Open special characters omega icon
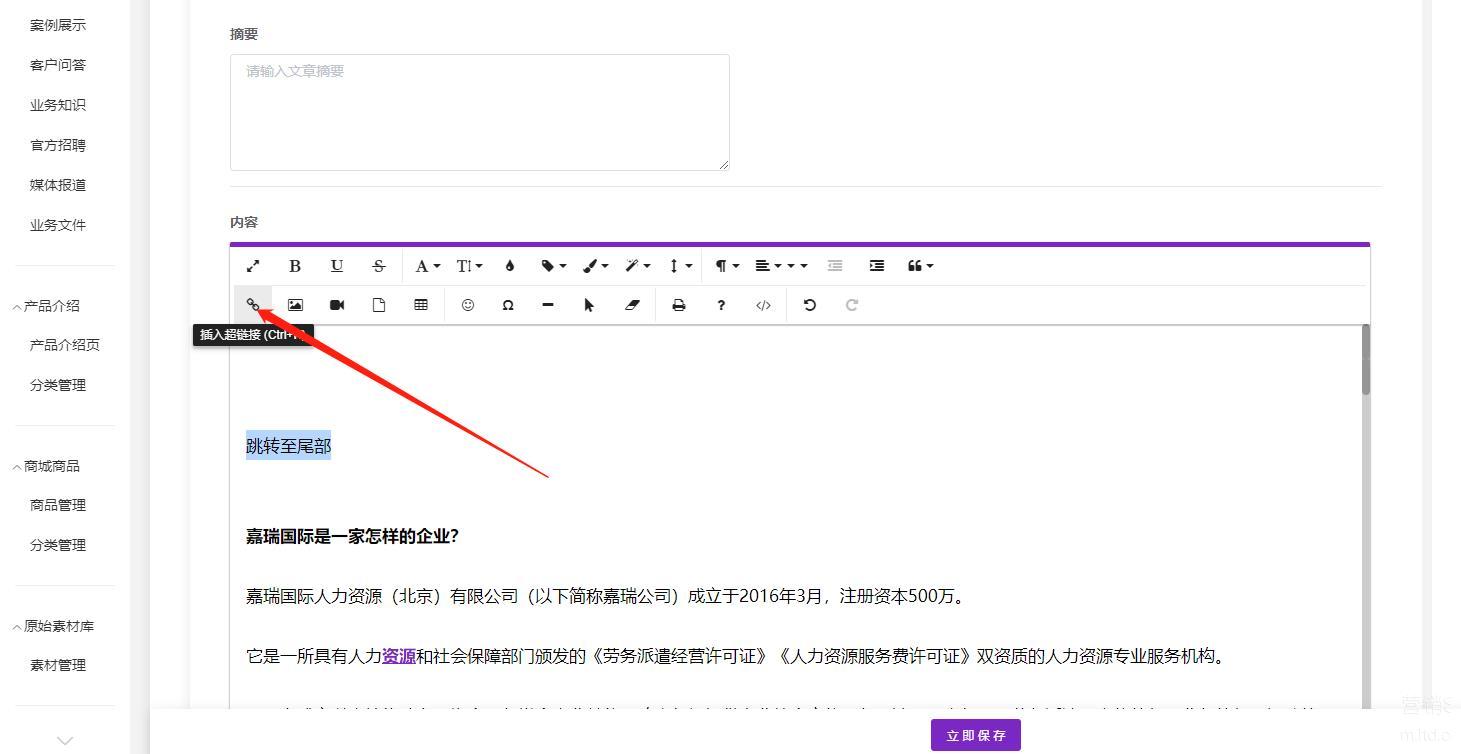Image resolution: width=1461 pixels, height=754 pixels. [x=508, y=305]
